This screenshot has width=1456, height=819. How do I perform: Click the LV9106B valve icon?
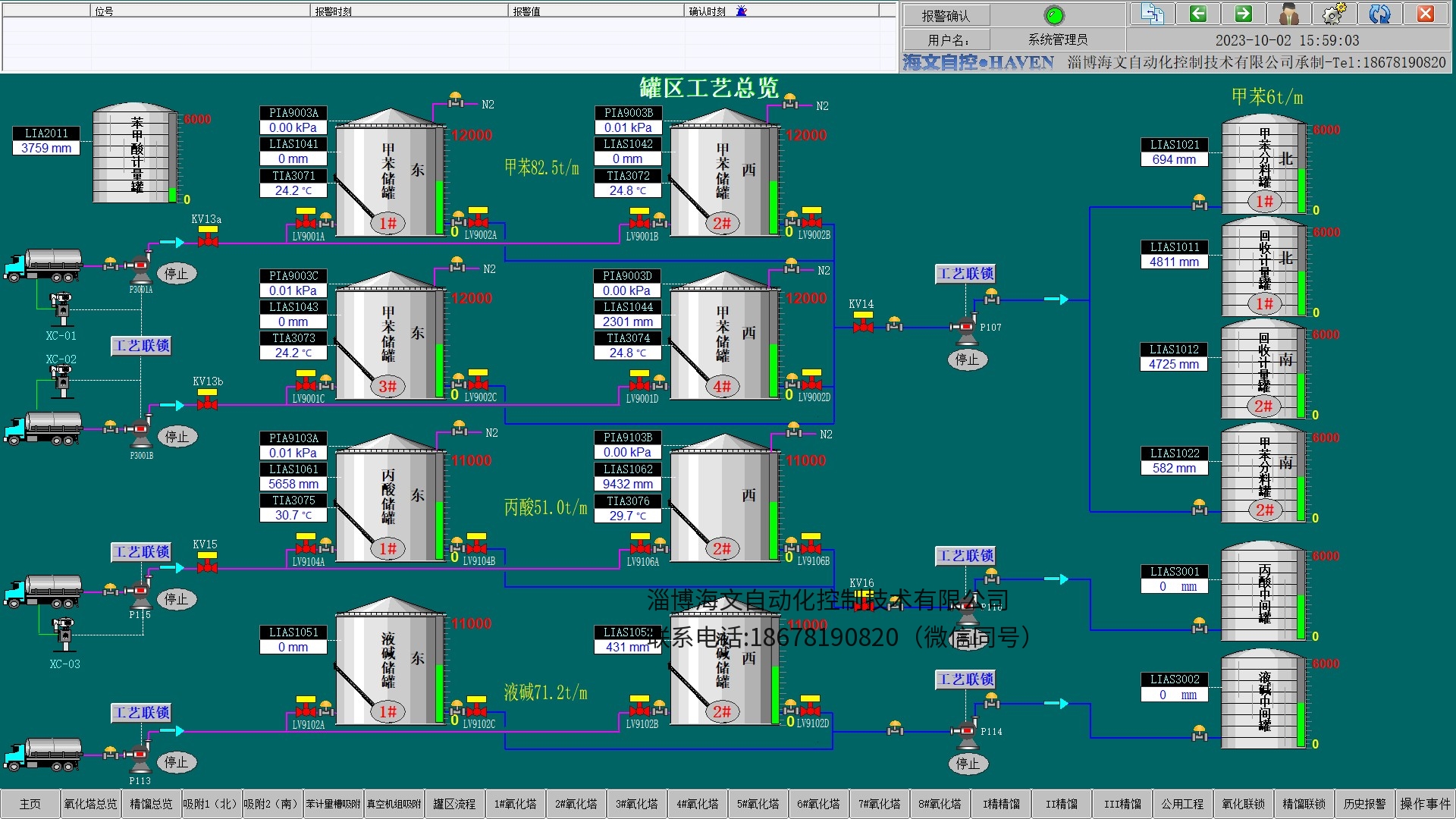pyautogui.click(x=811, y=543)
